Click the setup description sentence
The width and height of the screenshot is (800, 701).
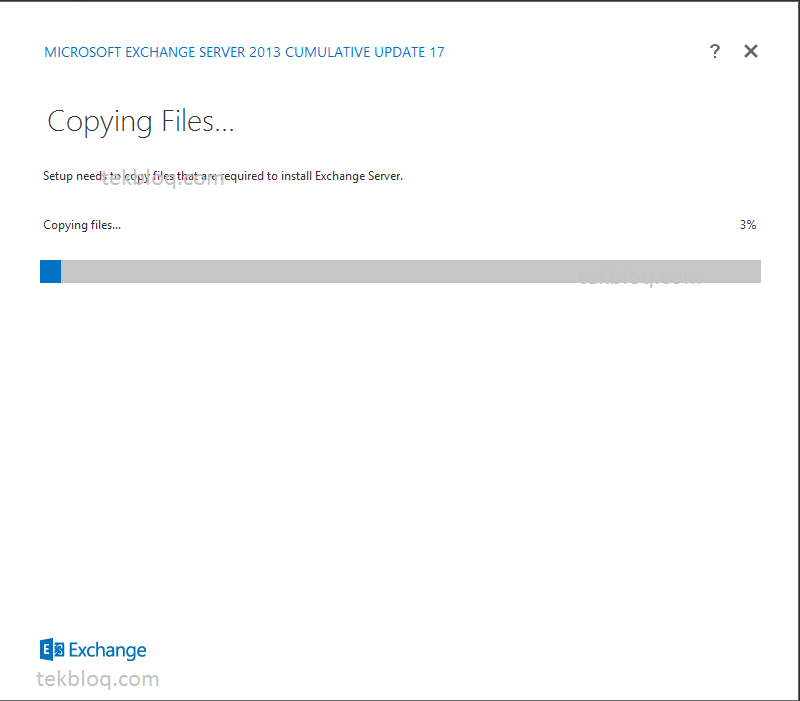[223, 176]
